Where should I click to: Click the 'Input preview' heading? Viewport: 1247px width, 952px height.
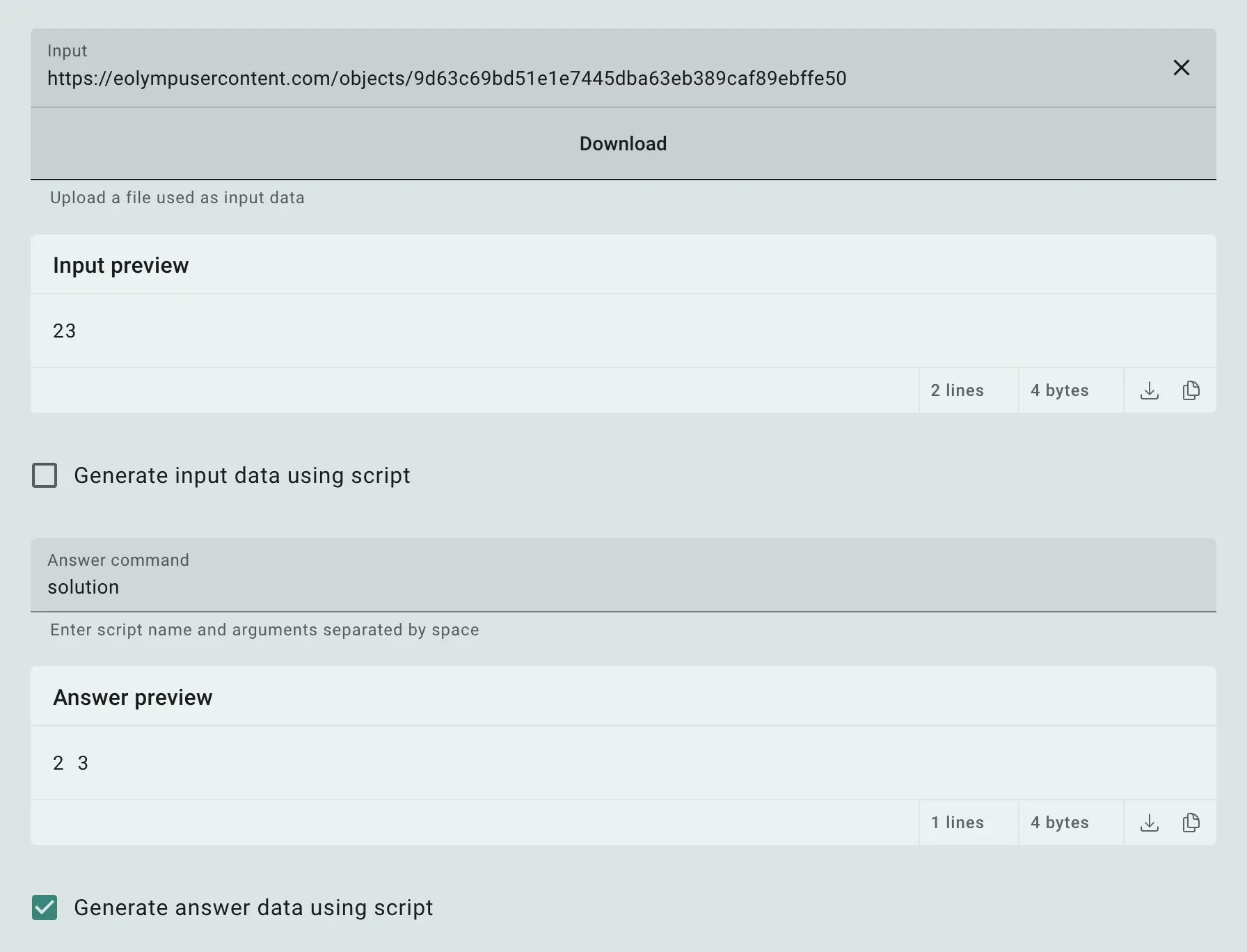pyautogui.click(x=120, y=265)
